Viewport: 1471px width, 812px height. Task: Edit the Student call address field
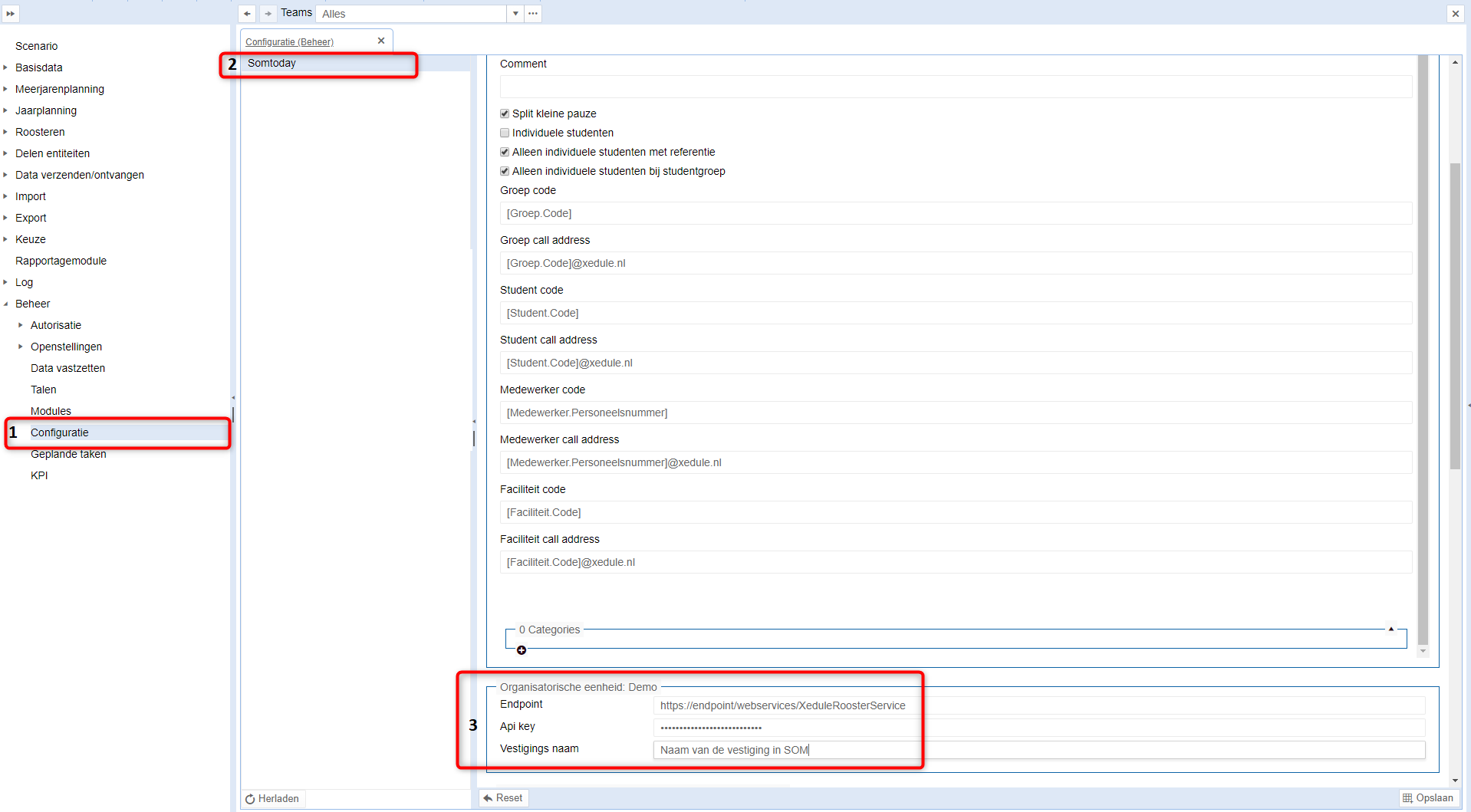[x=956, y=363]
